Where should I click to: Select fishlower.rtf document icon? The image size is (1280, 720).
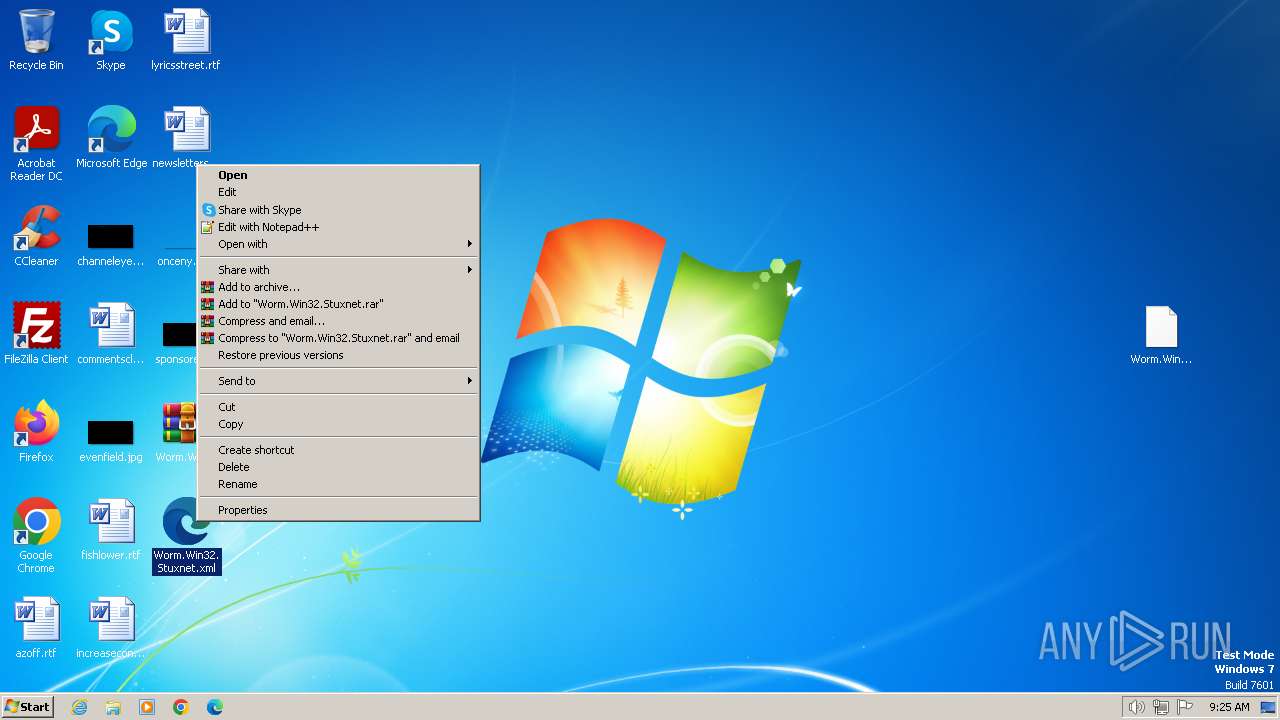pos(111,529)
